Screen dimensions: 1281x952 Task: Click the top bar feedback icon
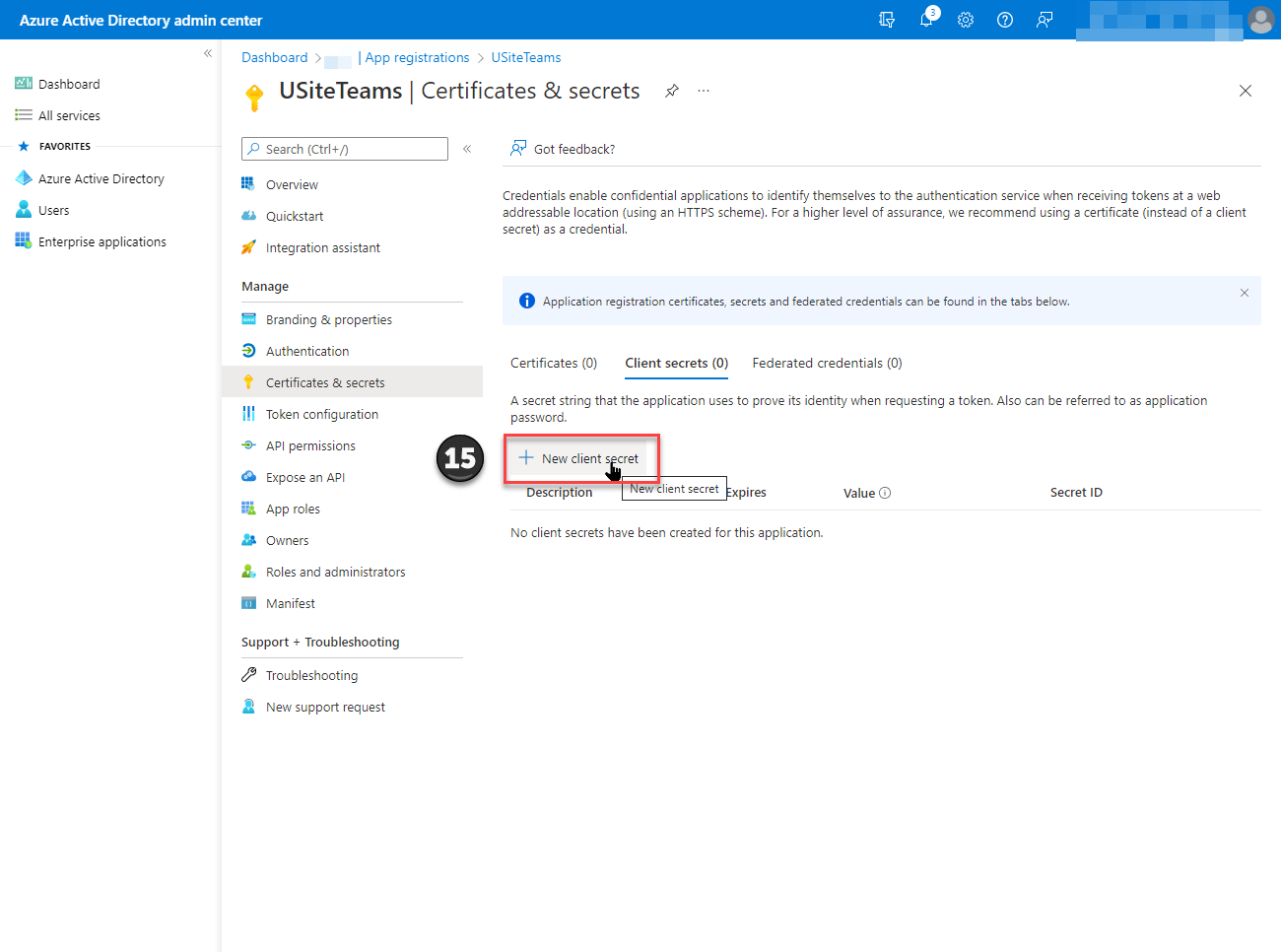point(1045,20)
